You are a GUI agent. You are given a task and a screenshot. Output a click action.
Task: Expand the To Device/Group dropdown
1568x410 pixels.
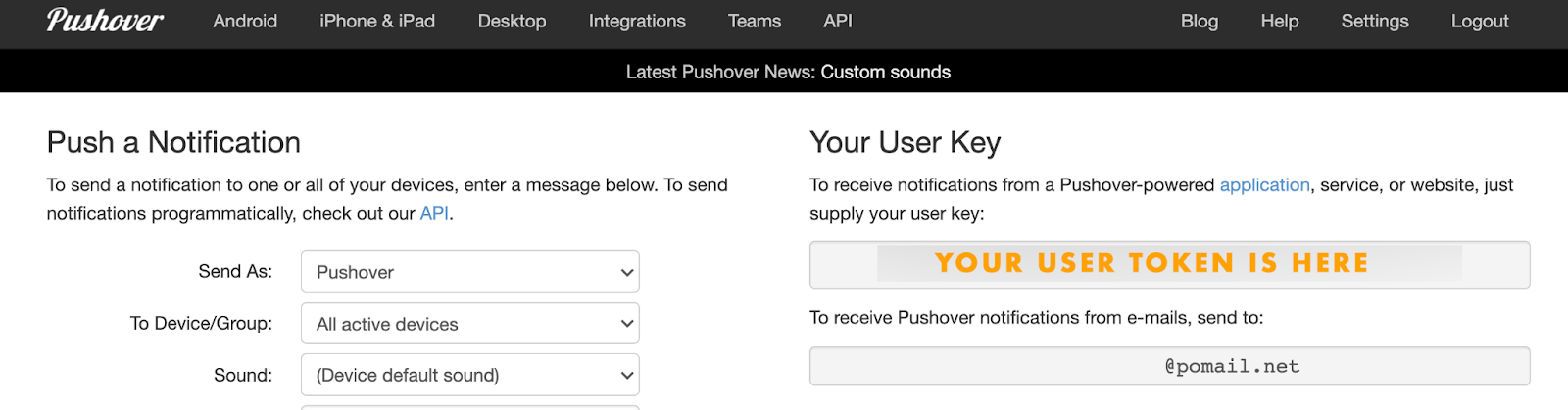(x=470, y=324)
